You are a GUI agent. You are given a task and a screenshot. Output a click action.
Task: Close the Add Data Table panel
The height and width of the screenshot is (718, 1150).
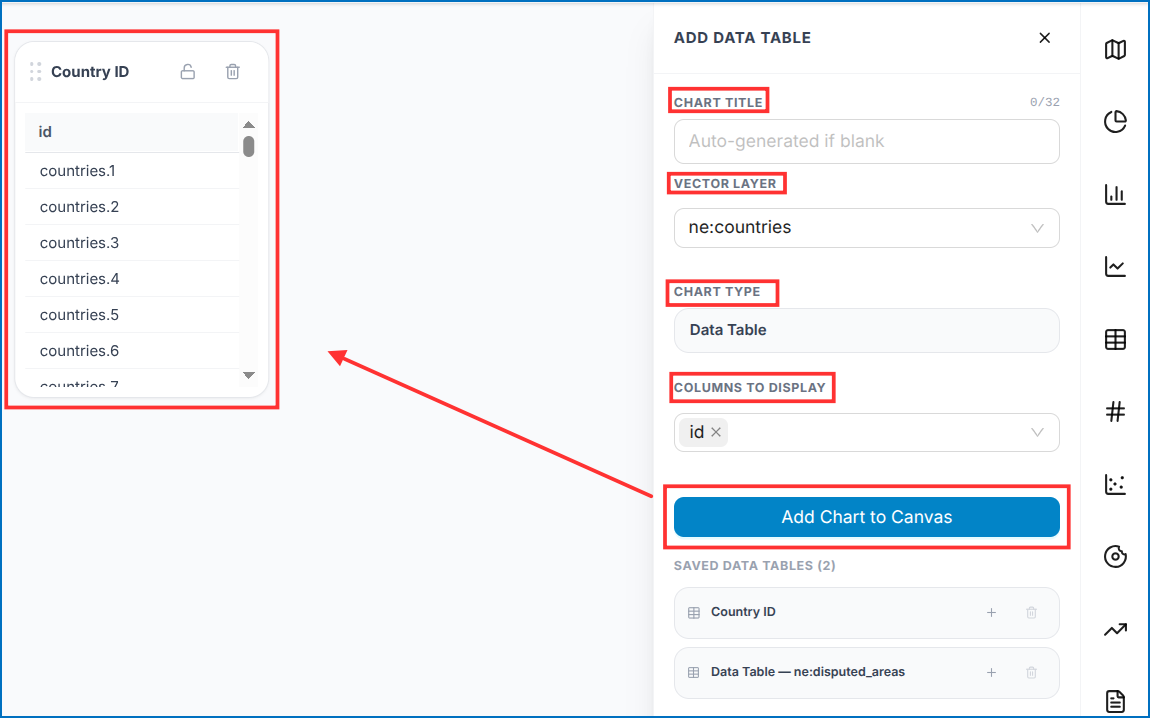[1044, 37]
